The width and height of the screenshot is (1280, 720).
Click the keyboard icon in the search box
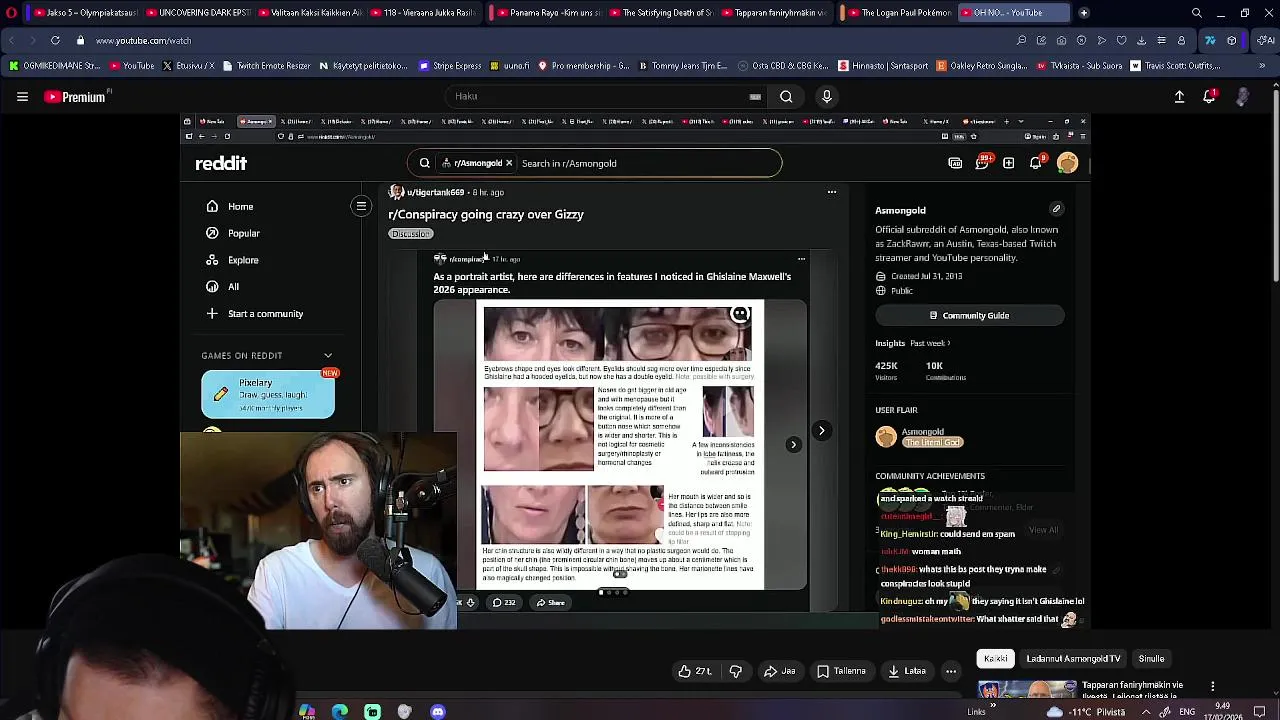755,97
